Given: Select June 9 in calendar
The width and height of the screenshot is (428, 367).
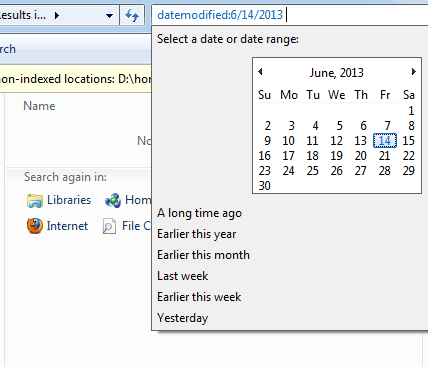Looking at the screenshot, I should pyautogui.click(x=267, y=141).
